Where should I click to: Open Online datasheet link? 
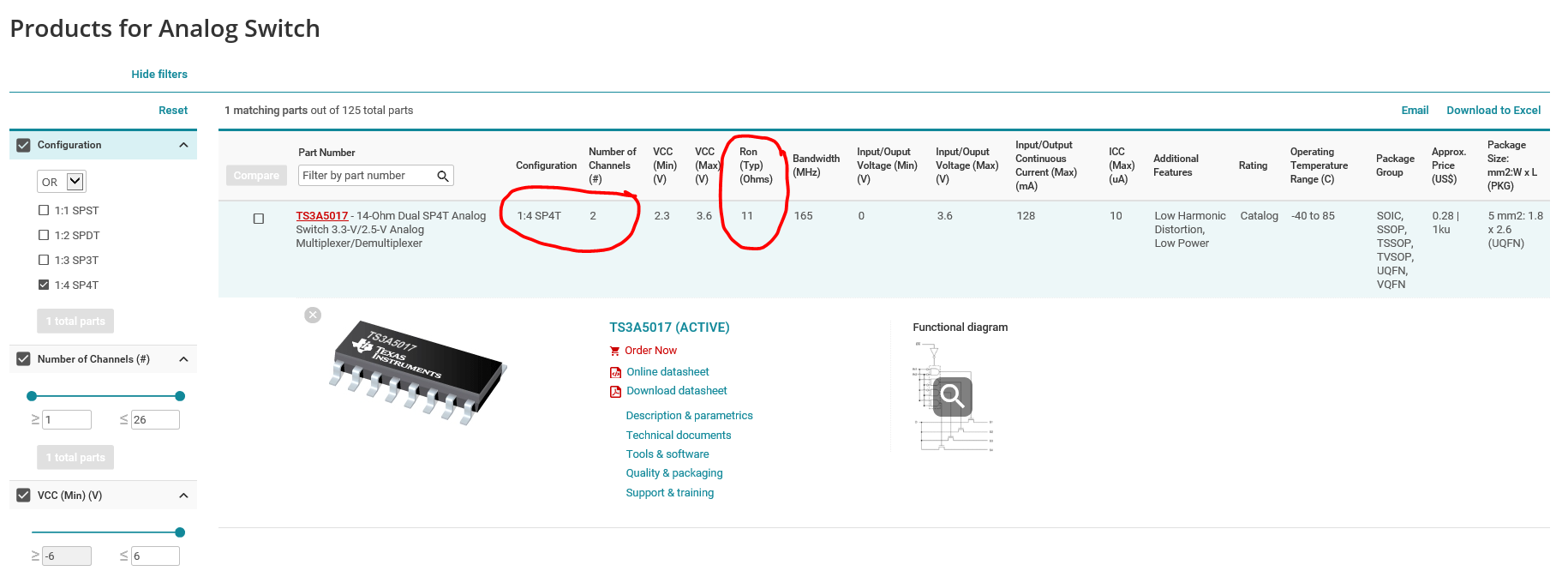pos(667,372)
